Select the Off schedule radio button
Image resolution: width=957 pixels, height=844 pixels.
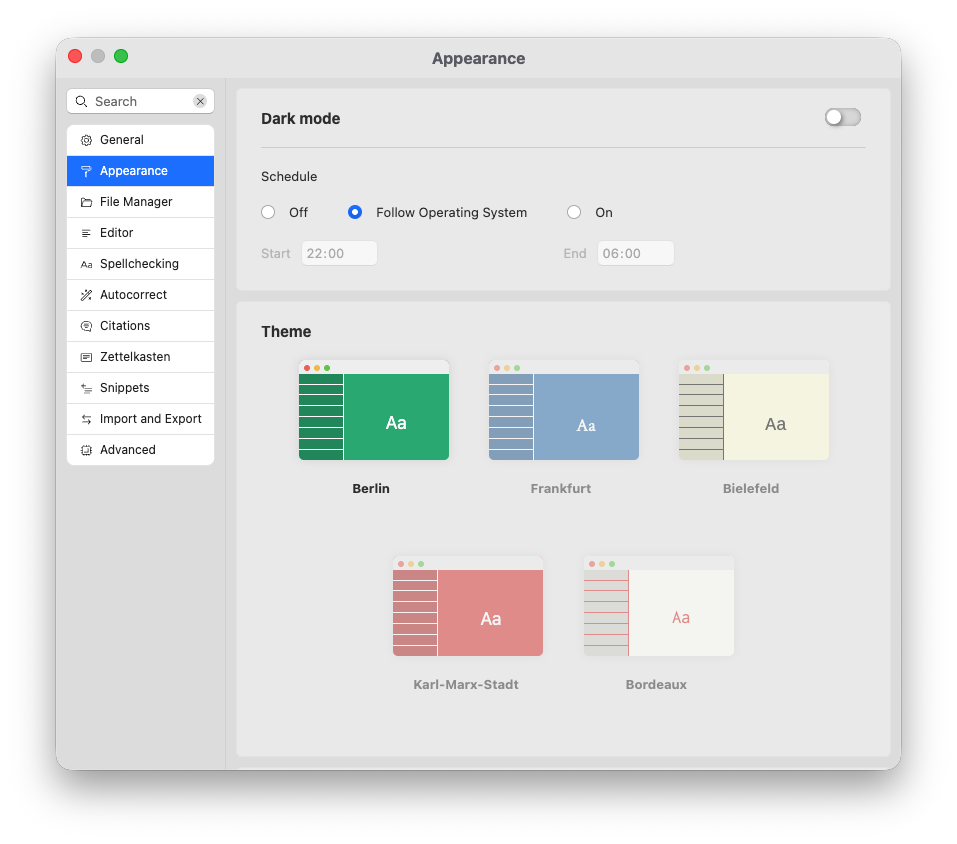pos(268,212)
